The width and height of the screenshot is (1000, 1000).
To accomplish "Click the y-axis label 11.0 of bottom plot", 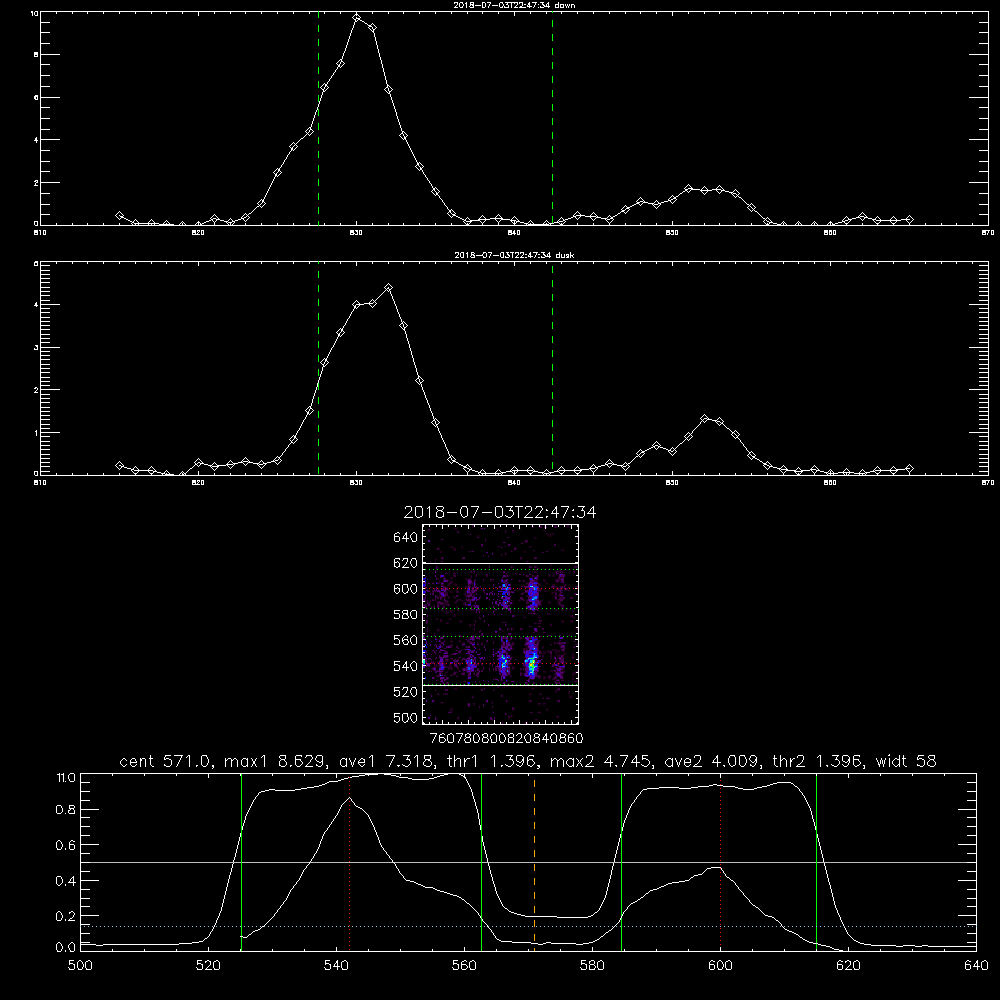I will coord(66,777).
